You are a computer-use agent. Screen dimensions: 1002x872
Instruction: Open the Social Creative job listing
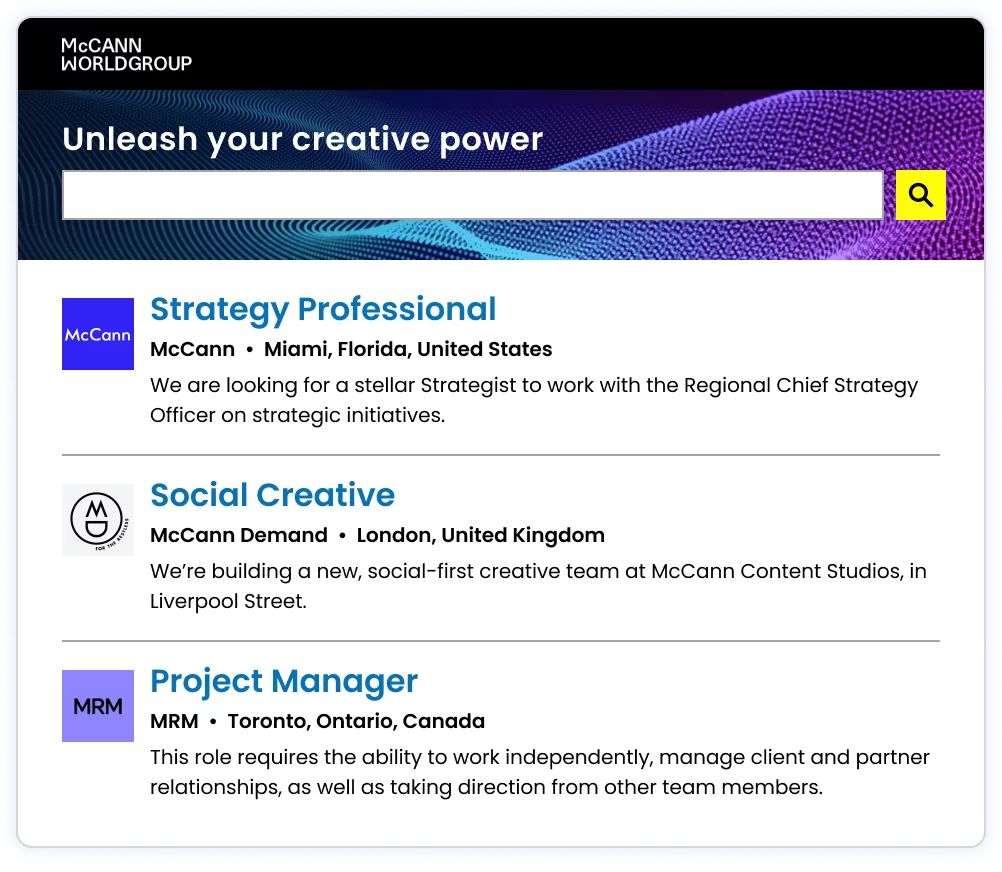pos(272,496)
